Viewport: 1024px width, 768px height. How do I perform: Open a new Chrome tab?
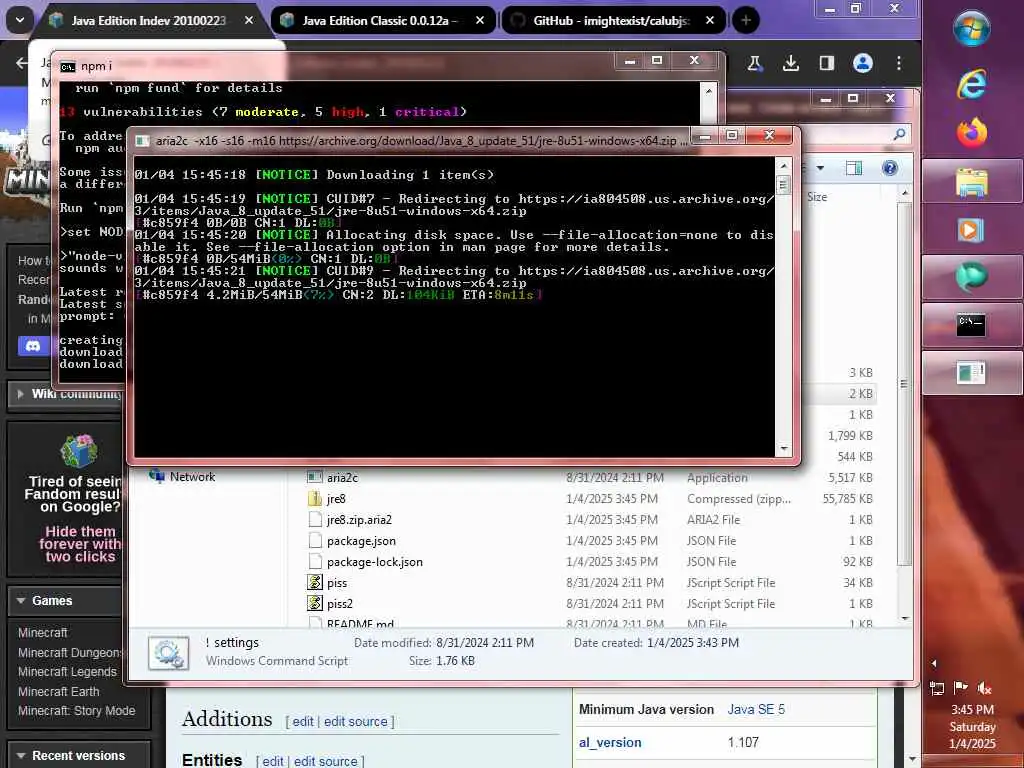(746, 20)
